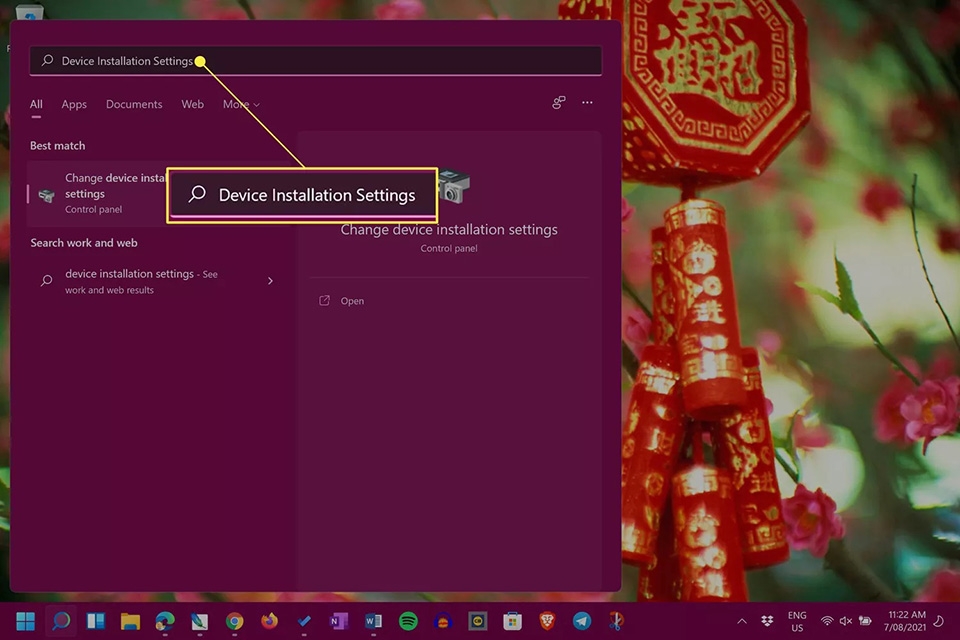
Task: Start Firefox from the taskbar
Action: pos(267,620)
